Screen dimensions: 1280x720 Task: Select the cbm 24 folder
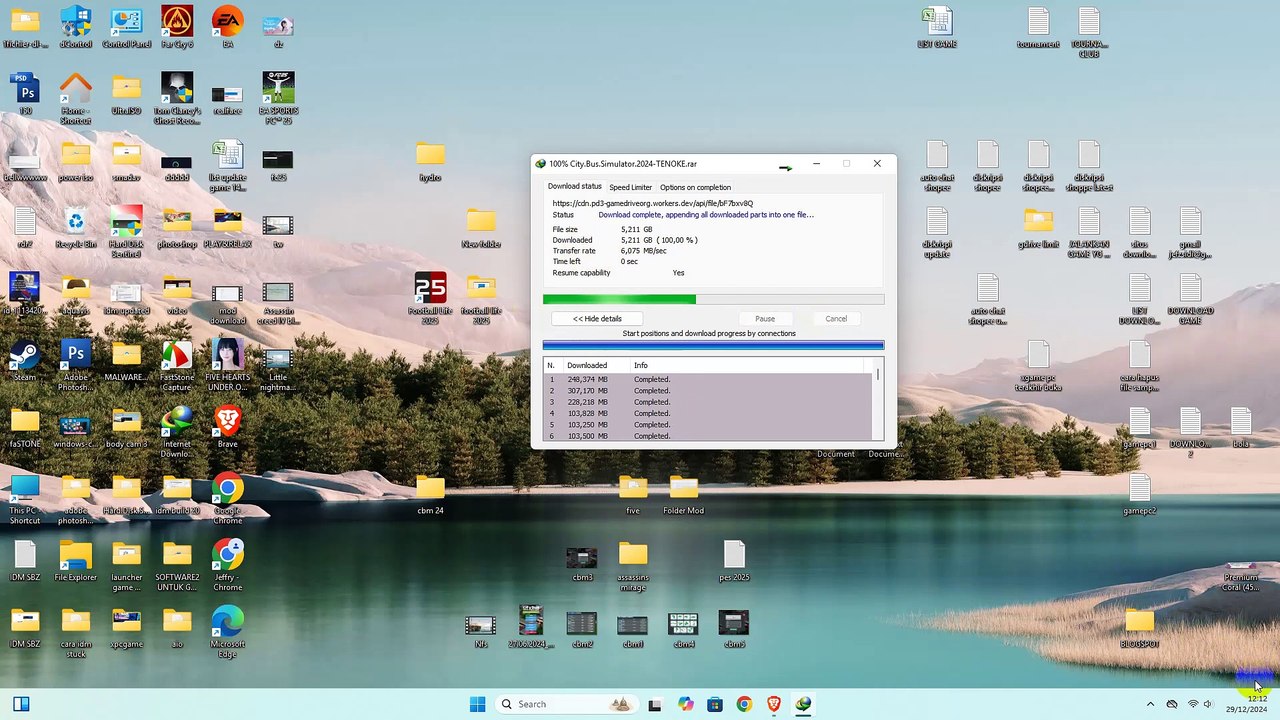pos(430,494)
